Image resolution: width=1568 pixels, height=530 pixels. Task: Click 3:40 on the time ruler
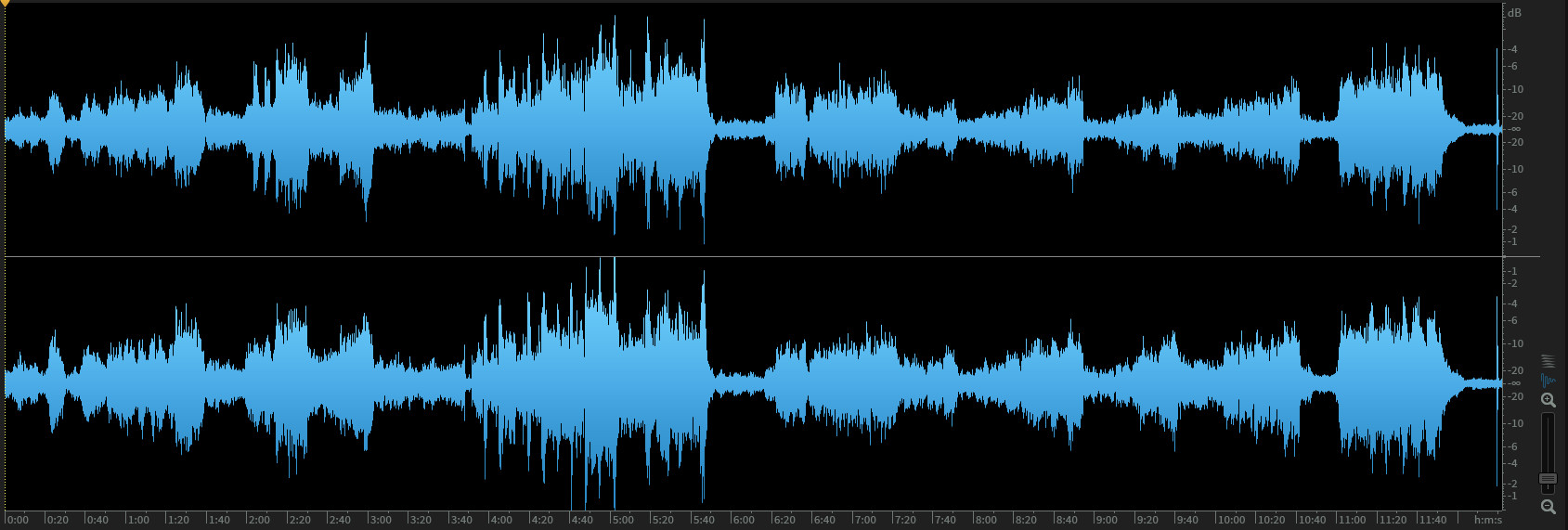click(x=461, y=520)
